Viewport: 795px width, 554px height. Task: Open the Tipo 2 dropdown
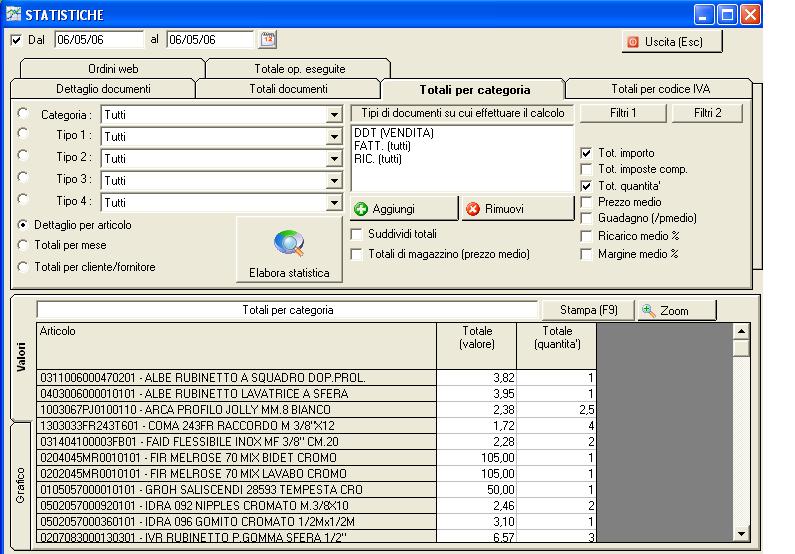pos(334,159)
